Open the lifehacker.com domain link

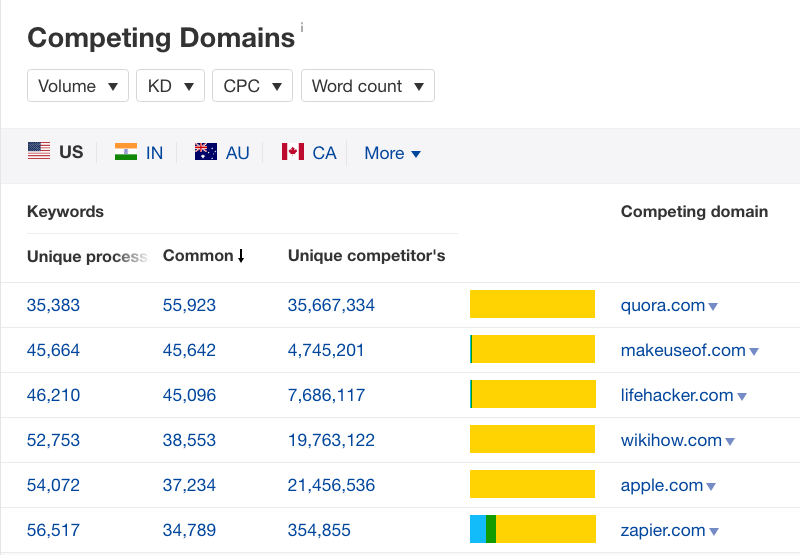(x=677, y=395)
